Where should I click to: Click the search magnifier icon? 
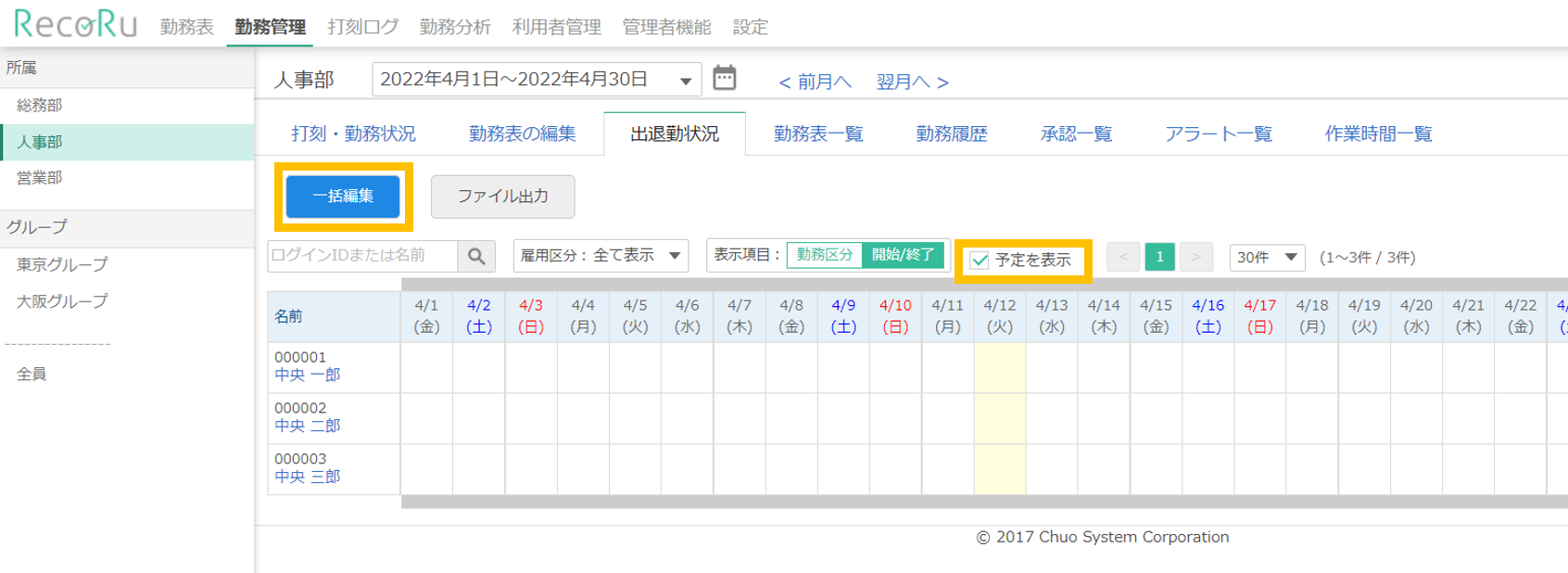tap(476, 256)
